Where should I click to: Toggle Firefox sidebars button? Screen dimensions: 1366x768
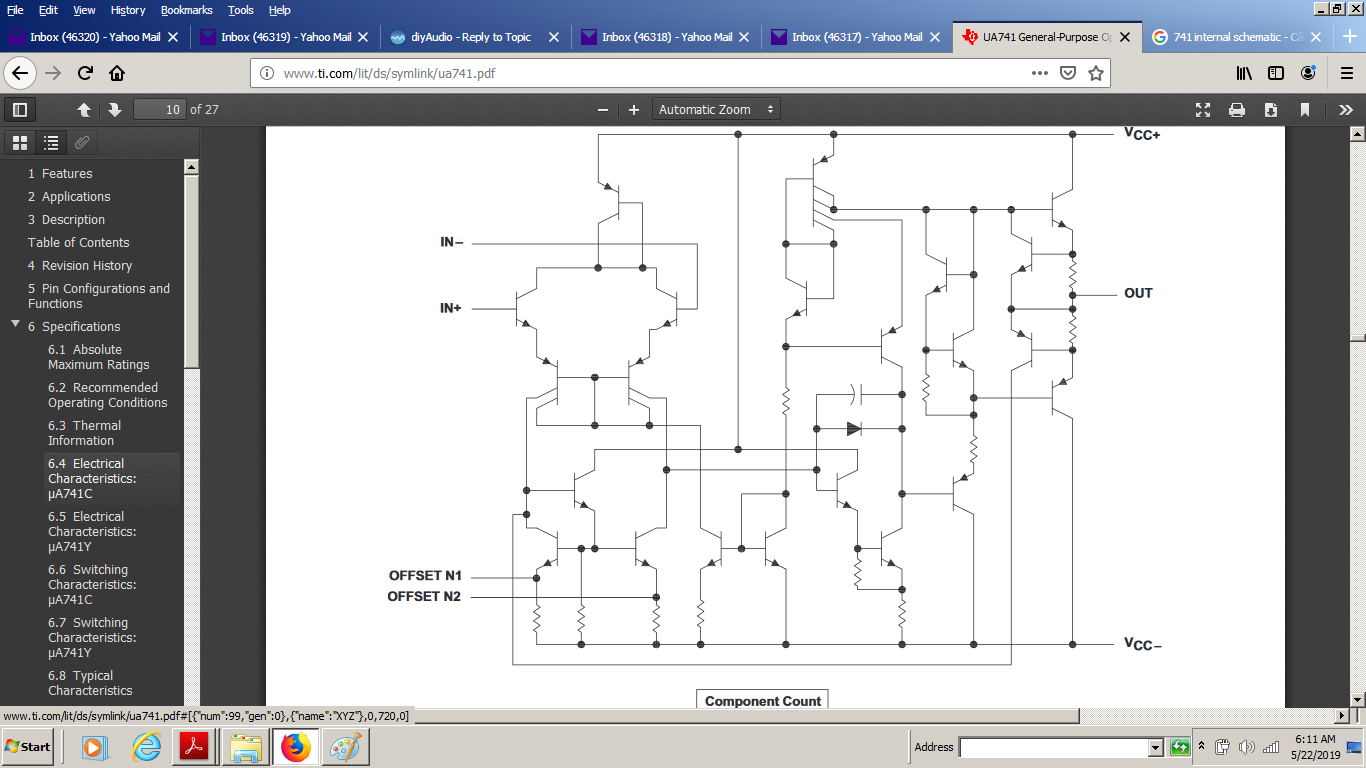pos(1276,73)
